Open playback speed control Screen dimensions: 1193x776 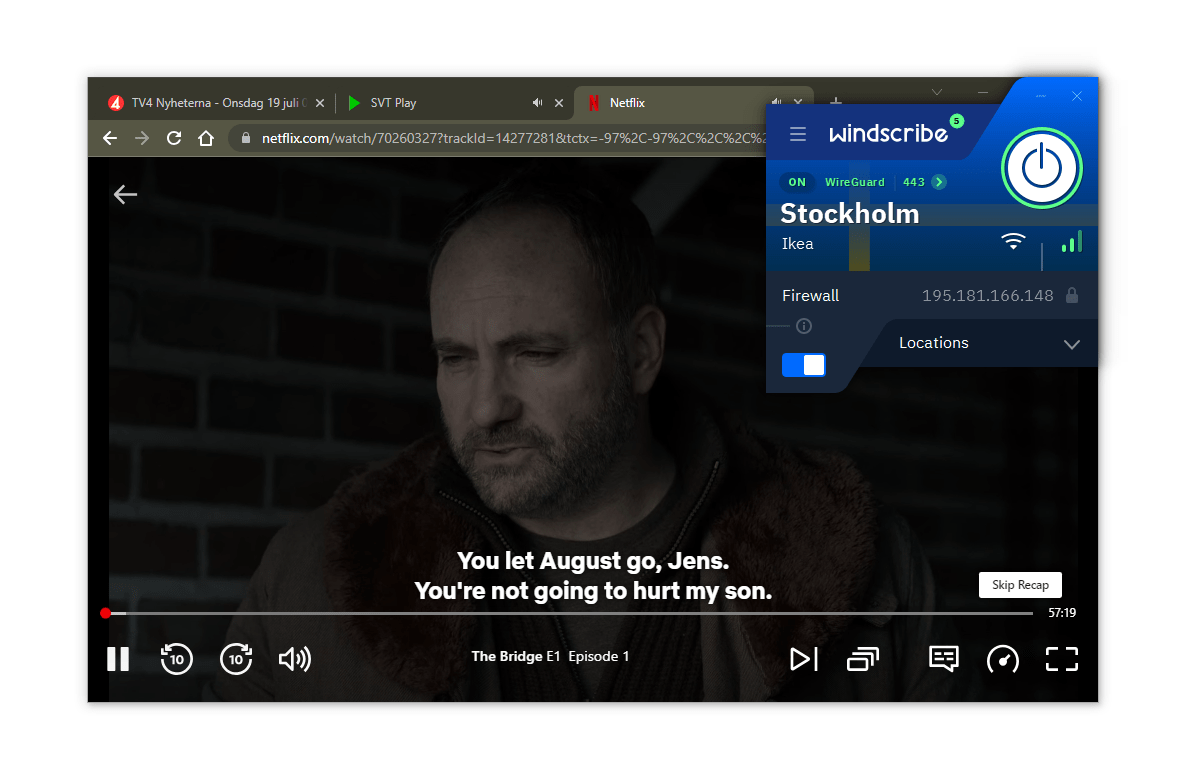click(x=1003, y=659)
